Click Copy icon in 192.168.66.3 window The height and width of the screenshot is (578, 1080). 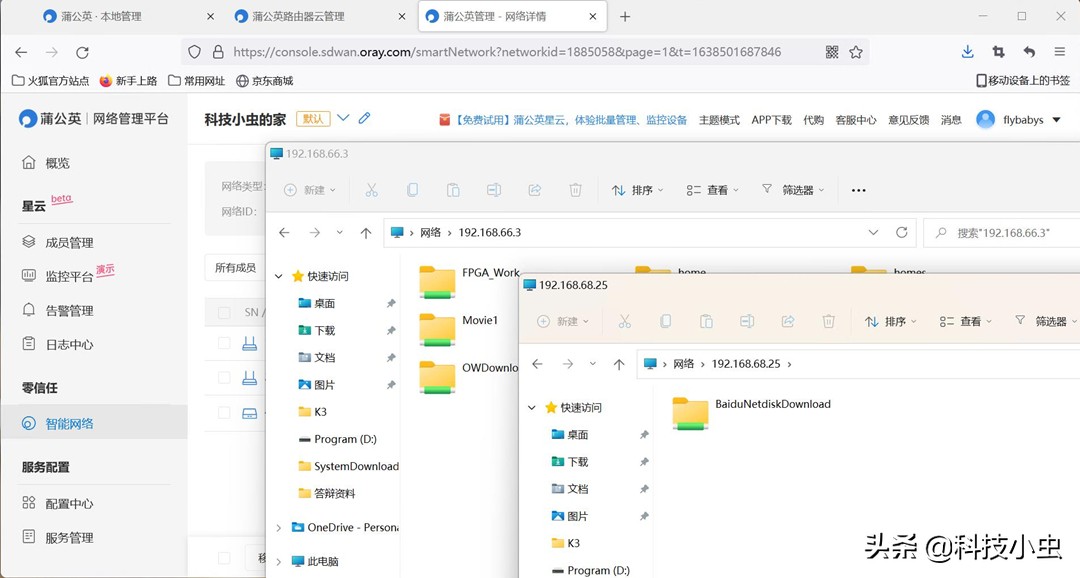tap(412, 190)
